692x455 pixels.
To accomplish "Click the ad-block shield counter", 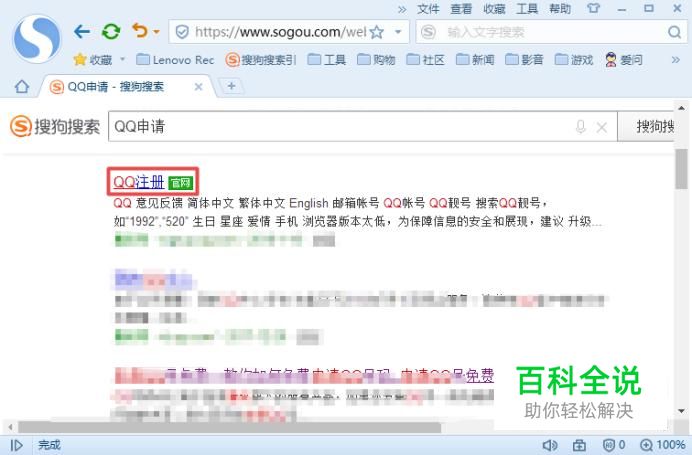I will [x=614, y=445].
